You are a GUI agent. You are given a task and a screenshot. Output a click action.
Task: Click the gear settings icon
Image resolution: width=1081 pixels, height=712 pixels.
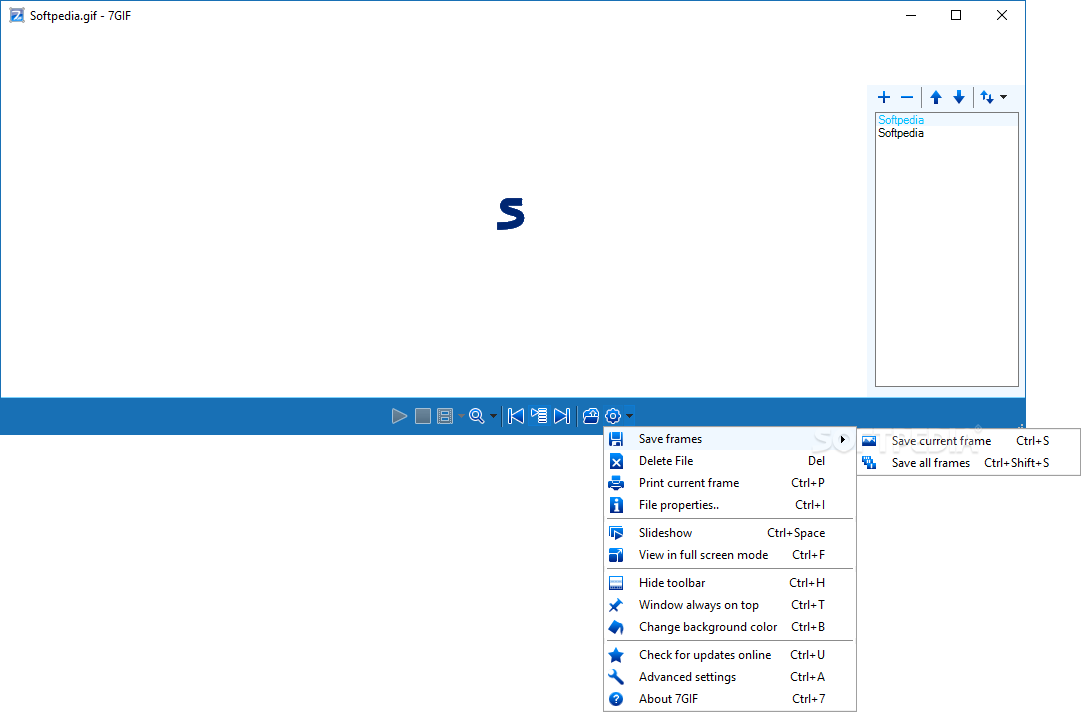tap(613, 416)
